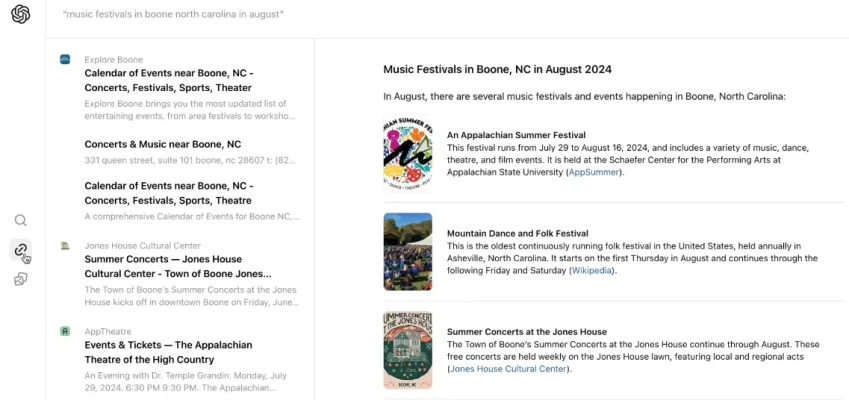Open Calendar of Events result ending in Theatre

tap(169, 193)
